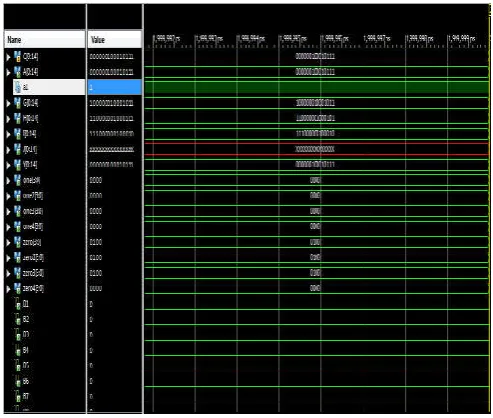Click the wire icon beside signal B6

pos(18,381)
